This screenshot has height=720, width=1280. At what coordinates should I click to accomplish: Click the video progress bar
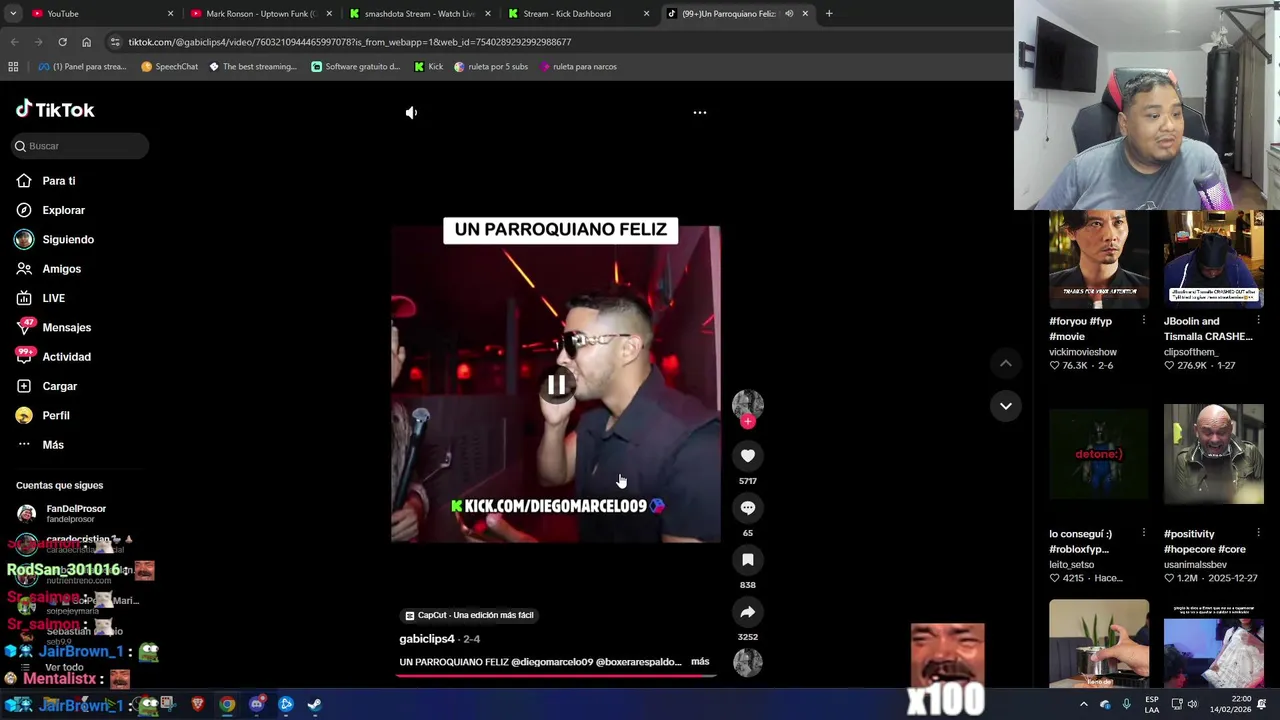point(556,676)
